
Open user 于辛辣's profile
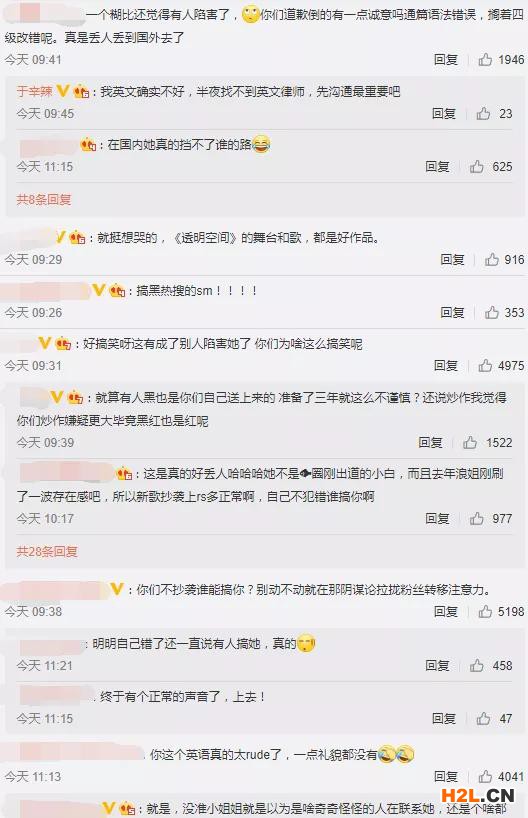[x=34, y=92]
